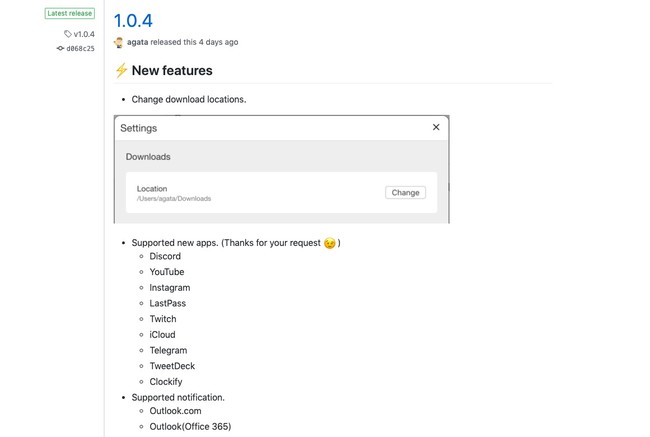Image resolution: width=650 pixels, height=437 pixels.
Task: Select the Outlook(Office 365) list item
Action: point(190,428)
